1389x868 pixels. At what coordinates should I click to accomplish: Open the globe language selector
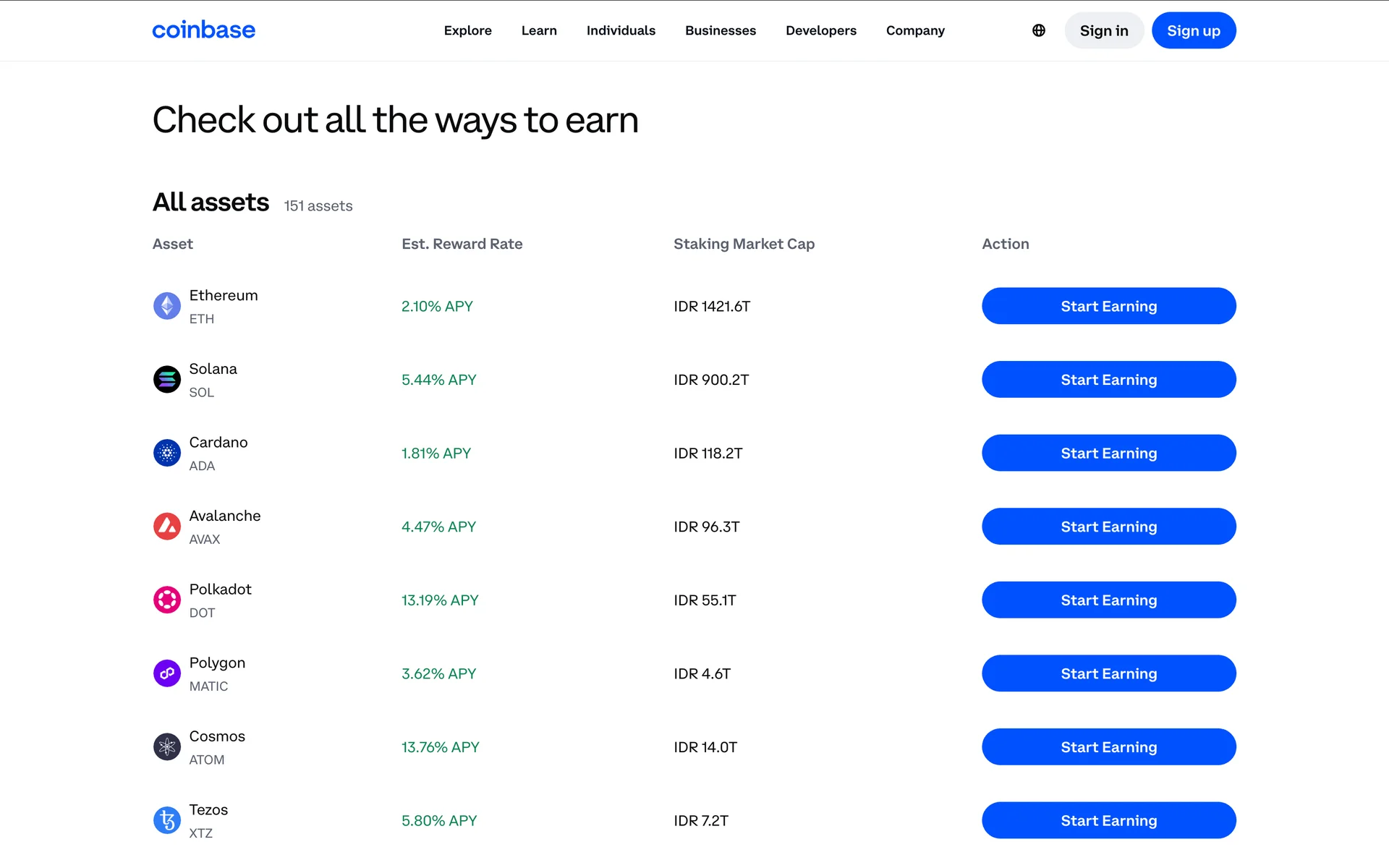tap(1039, 30)
